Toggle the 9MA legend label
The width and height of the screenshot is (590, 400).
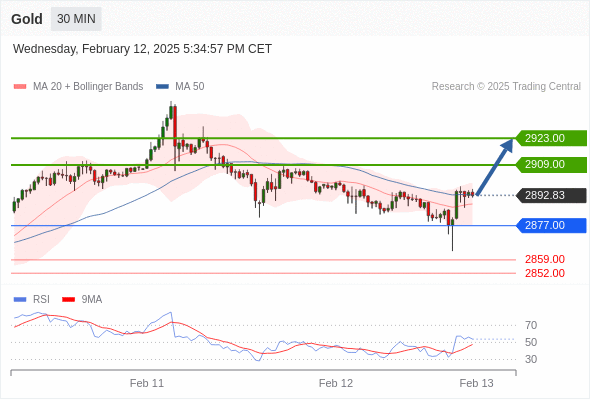tap(92, 300)
